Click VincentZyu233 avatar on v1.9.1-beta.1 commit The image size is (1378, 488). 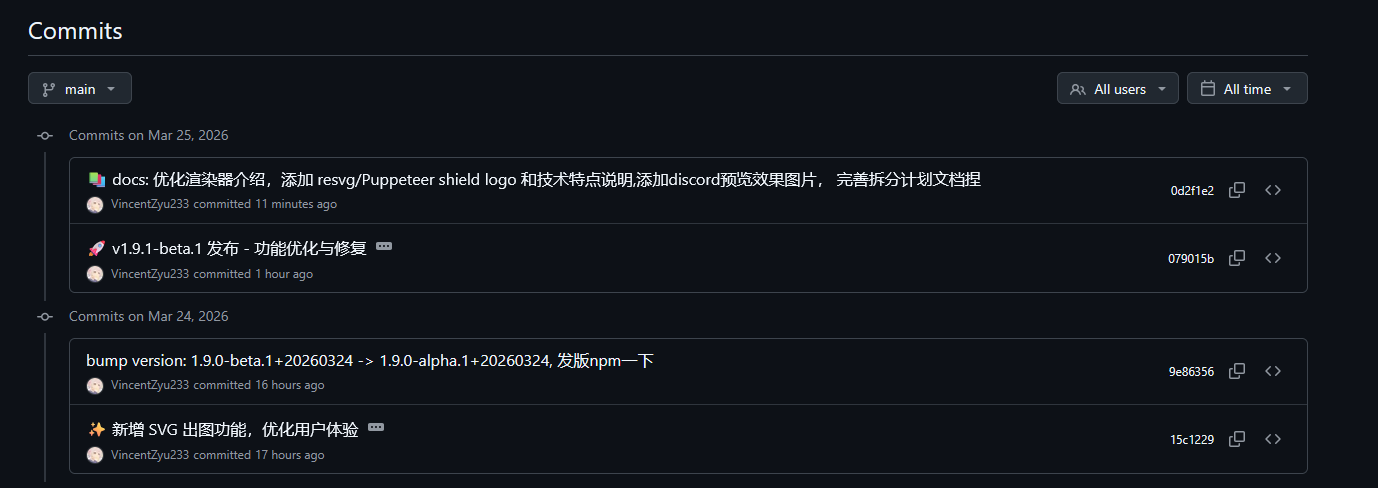point(95,274)
